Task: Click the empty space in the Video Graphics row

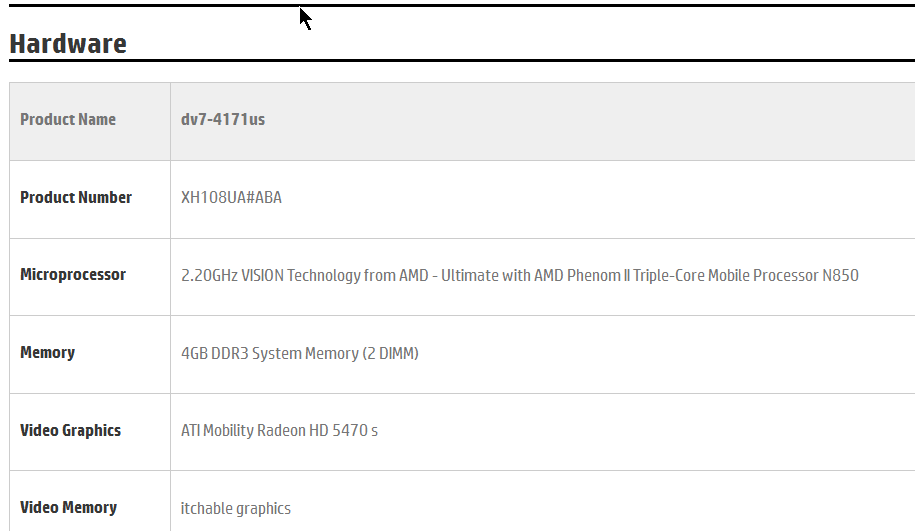Action: point(647,432)
